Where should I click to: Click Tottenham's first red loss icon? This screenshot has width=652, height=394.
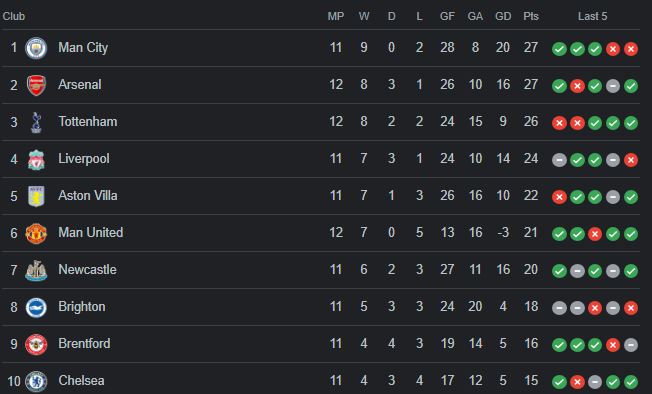click(559, 123)
